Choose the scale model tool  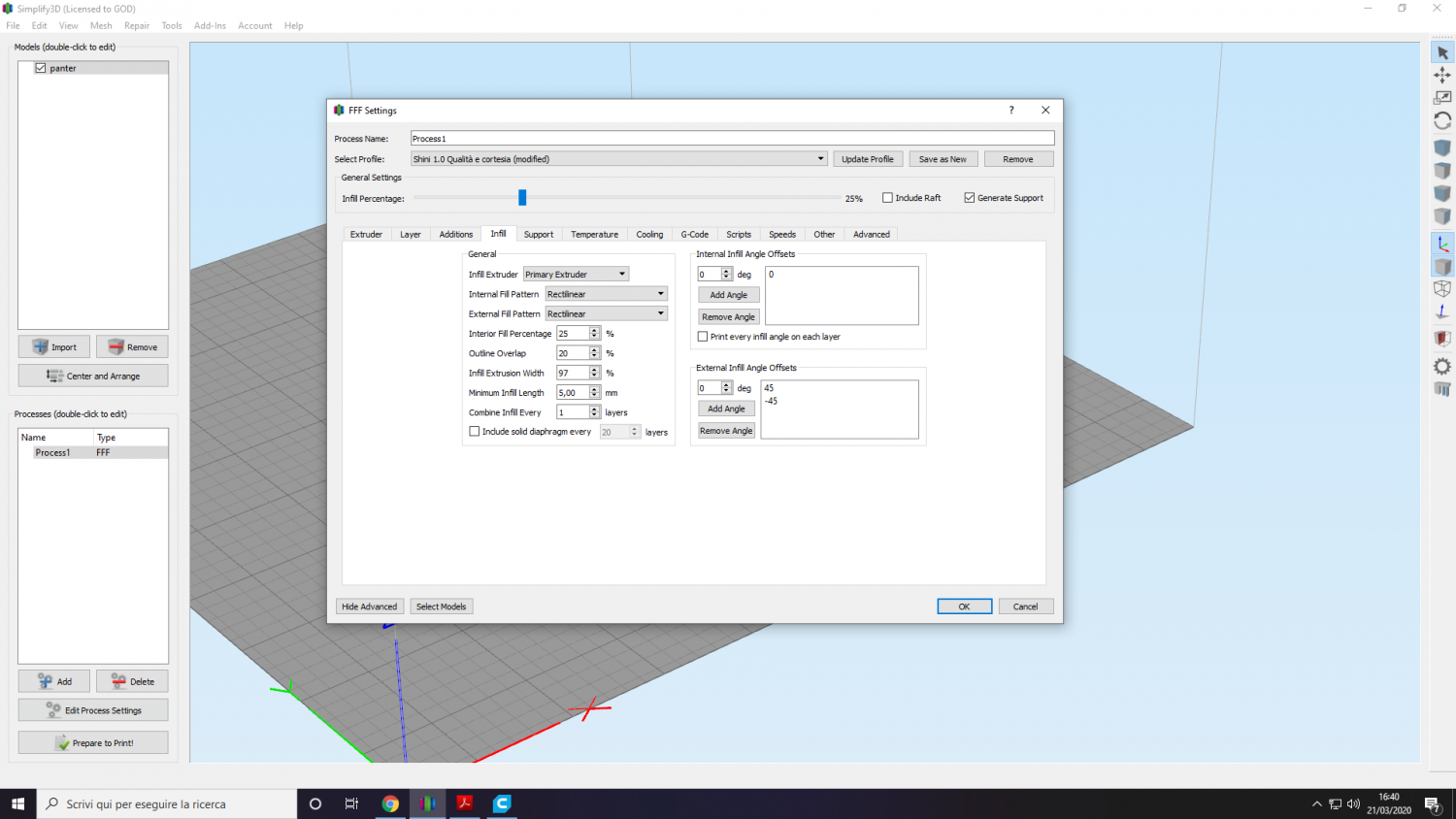1442,98
